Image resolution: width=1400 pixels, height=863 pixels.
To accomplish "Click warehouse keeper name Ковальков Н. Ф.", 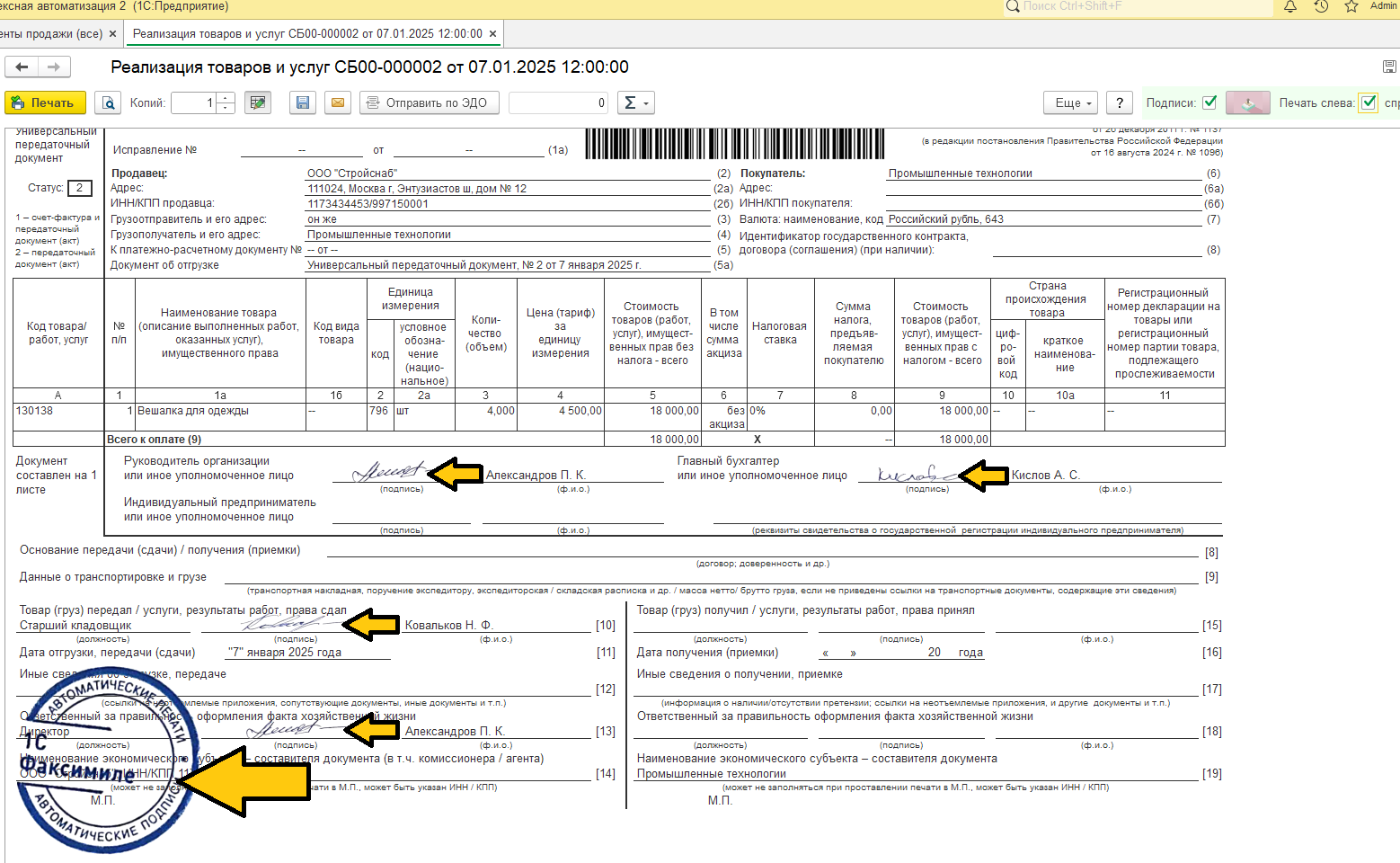I will point(448,625).
